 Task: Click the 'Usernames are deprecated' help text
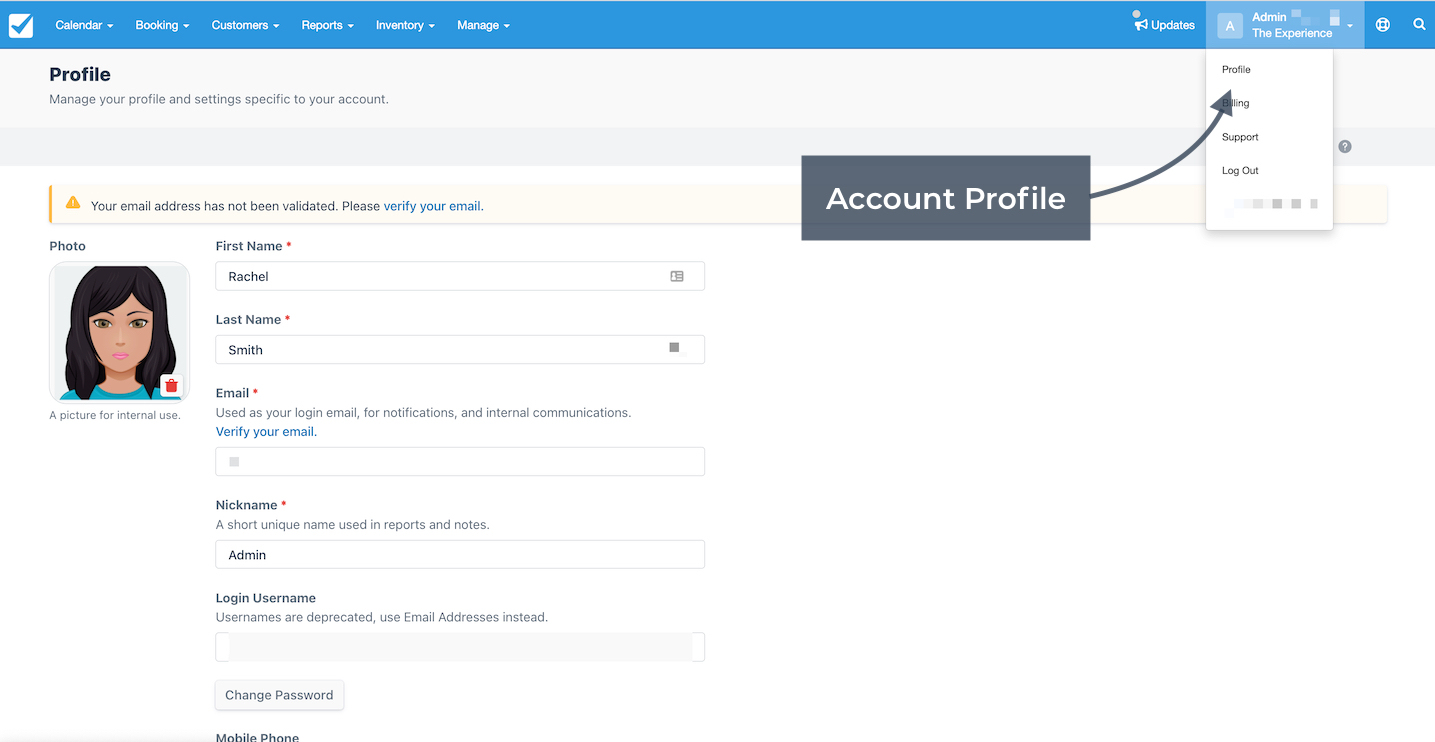click(x=382, y=617)
